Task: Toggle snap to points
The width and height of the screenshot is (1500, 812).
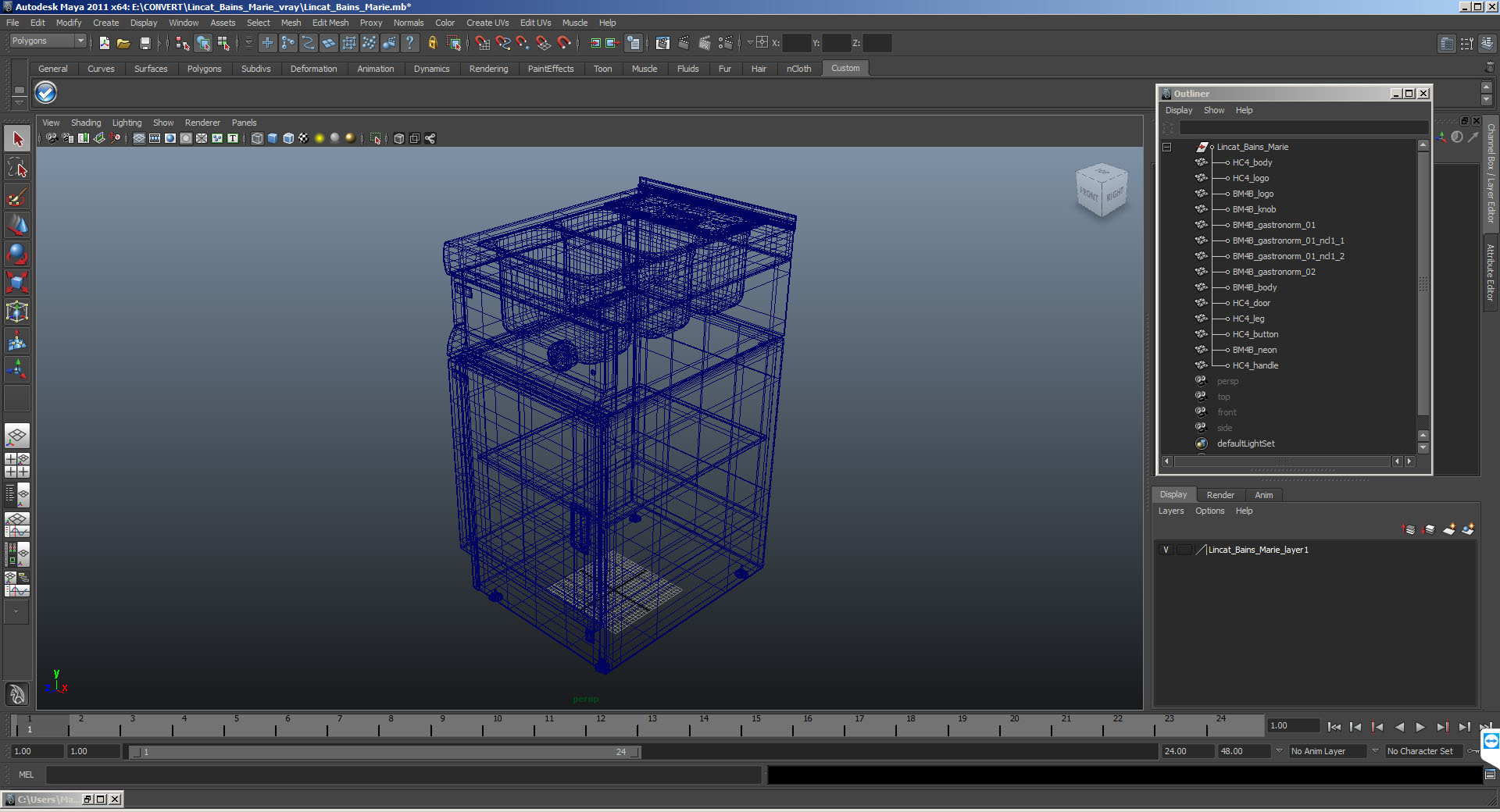Action: (x=523, y=43)
